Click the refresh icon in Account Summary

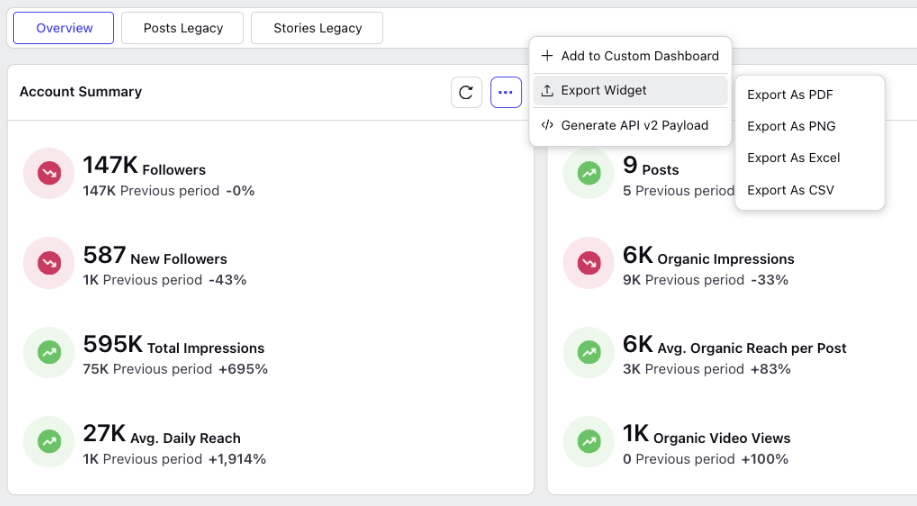tap(466, 92)
